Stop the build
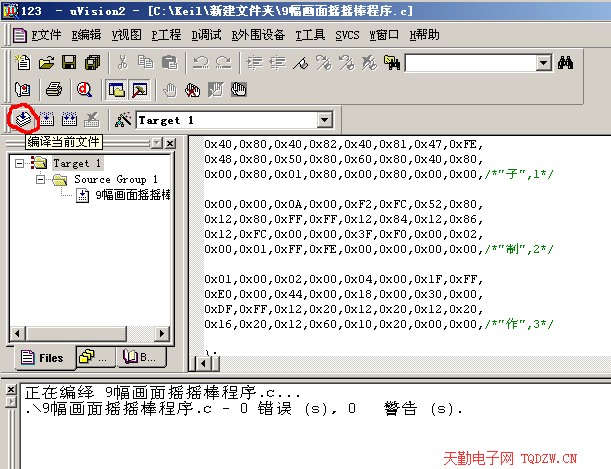This screenshot has width=611, height=469. point(92,119)
